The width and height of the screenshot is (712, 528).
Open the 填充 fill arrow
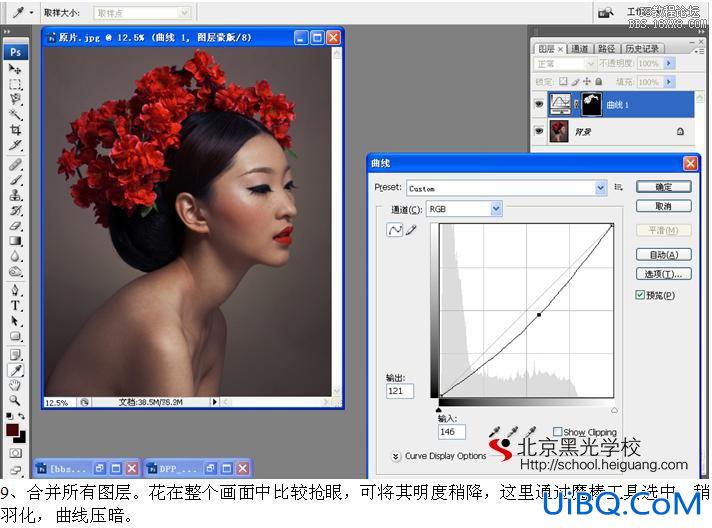pyautogui.click(x=668, y=82)
